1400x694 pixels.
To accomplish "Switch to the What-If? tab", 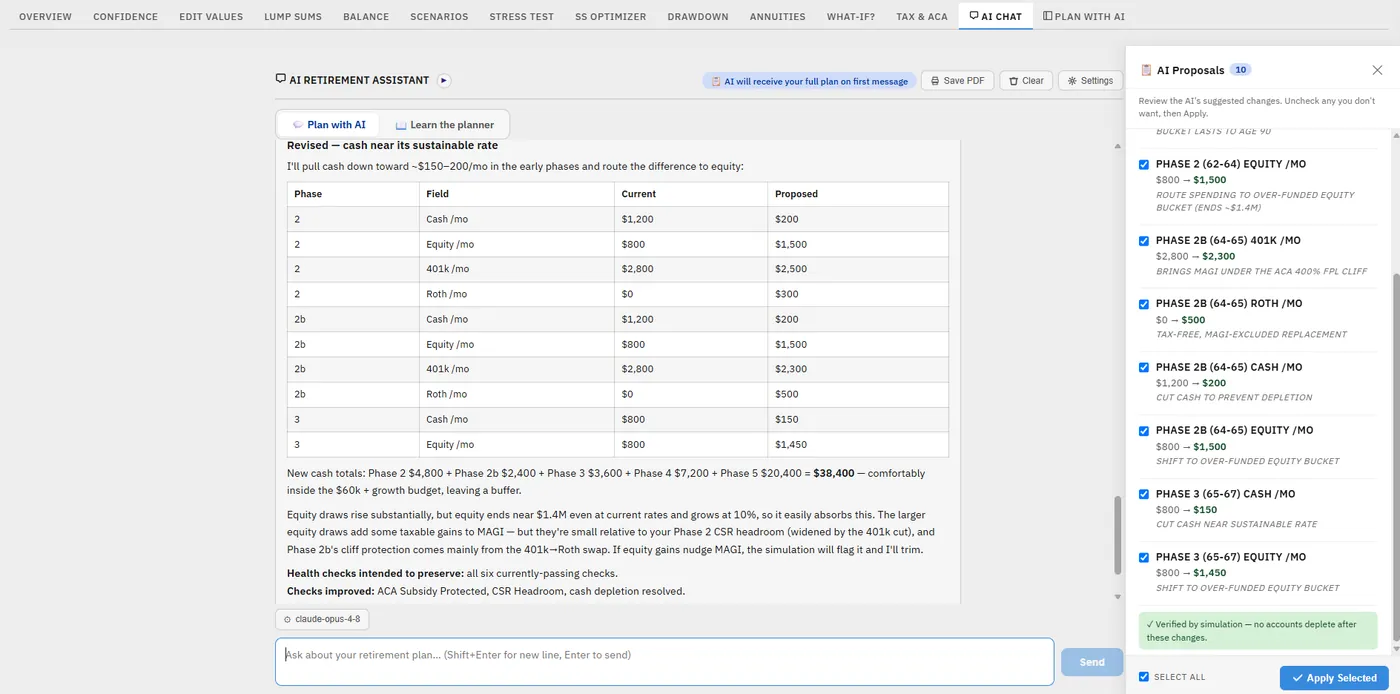I will [x=850, y=16].
